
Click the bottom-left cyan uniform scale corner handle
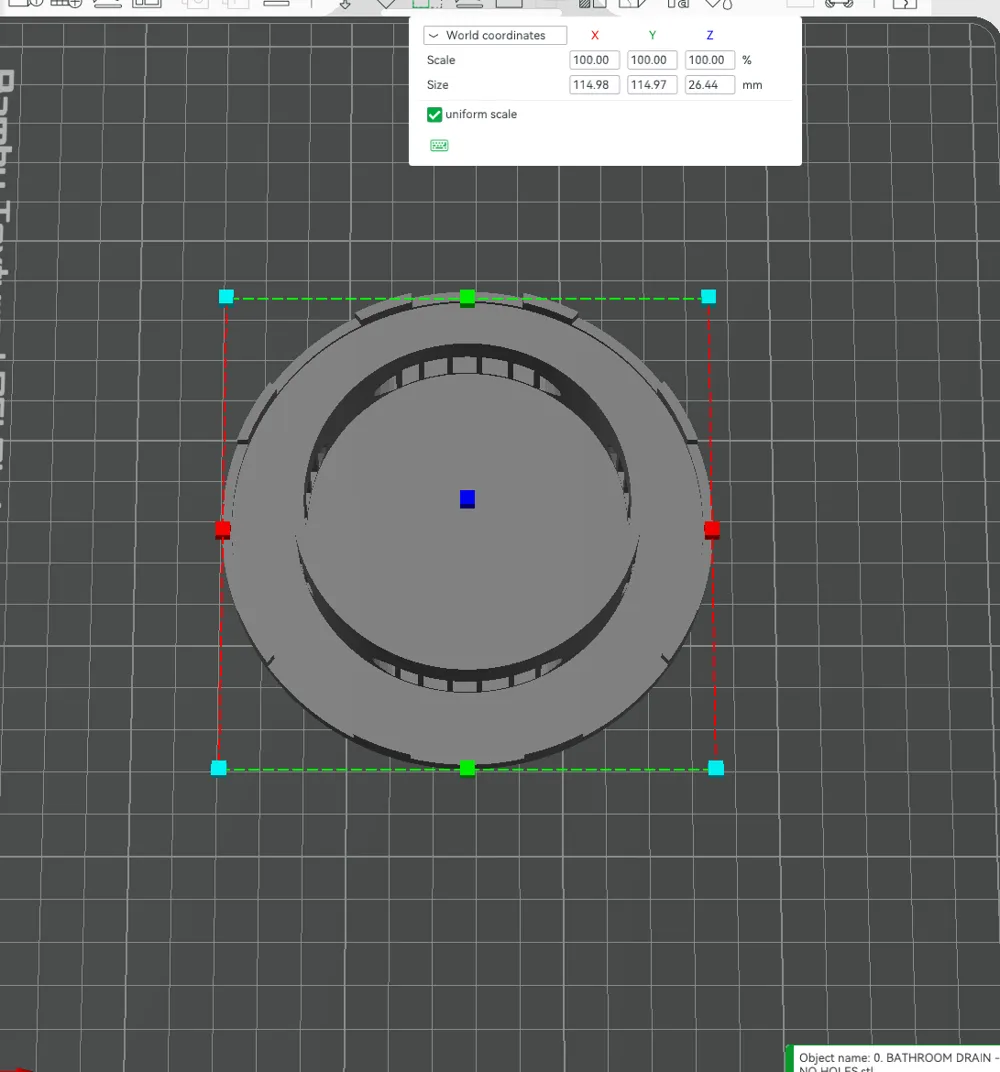tap(219, 768)
